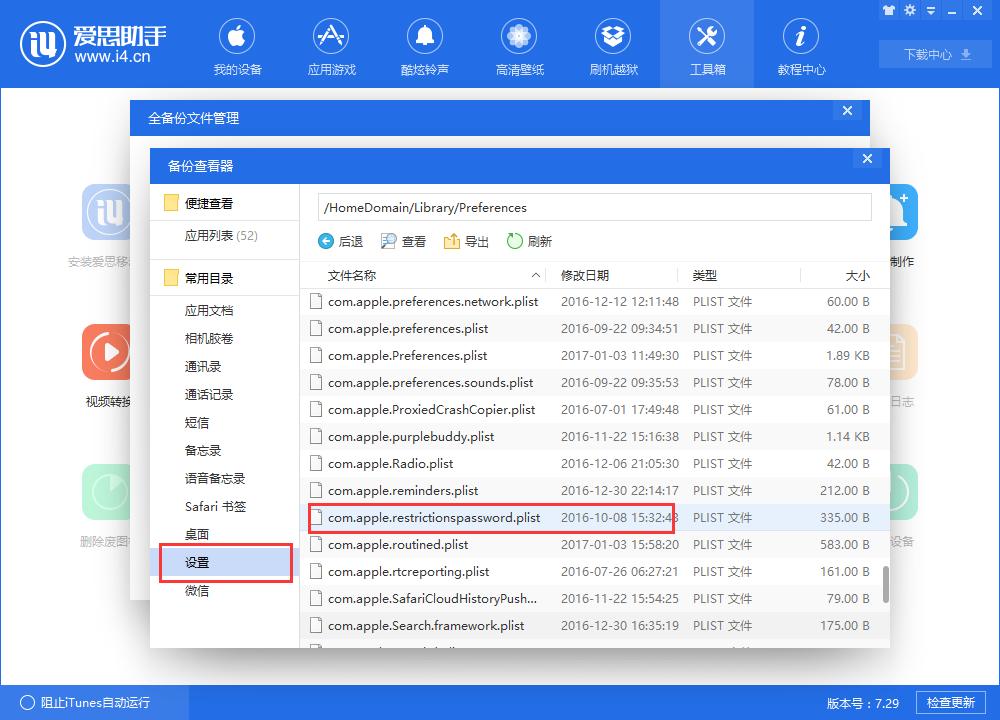
Task: Select the 工具箱 (Toolbox) icon
Action: point(707,44)
